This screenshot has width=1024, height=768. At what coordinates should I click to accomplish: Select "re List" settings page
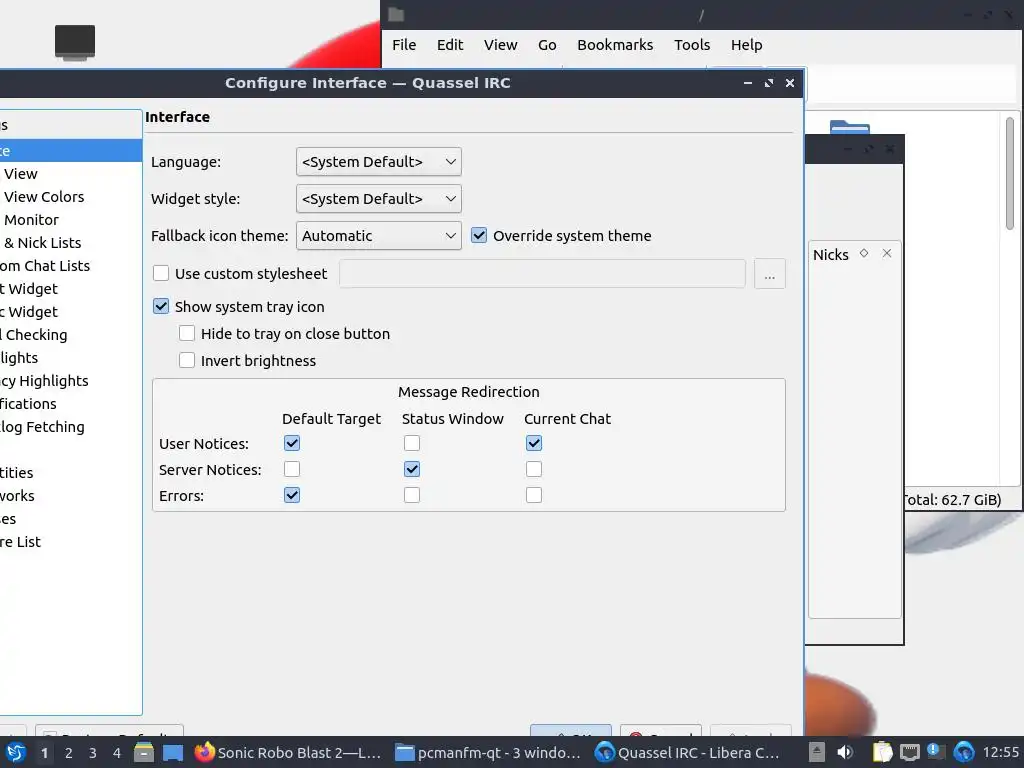pyautogui.click(x=71, y=541)
